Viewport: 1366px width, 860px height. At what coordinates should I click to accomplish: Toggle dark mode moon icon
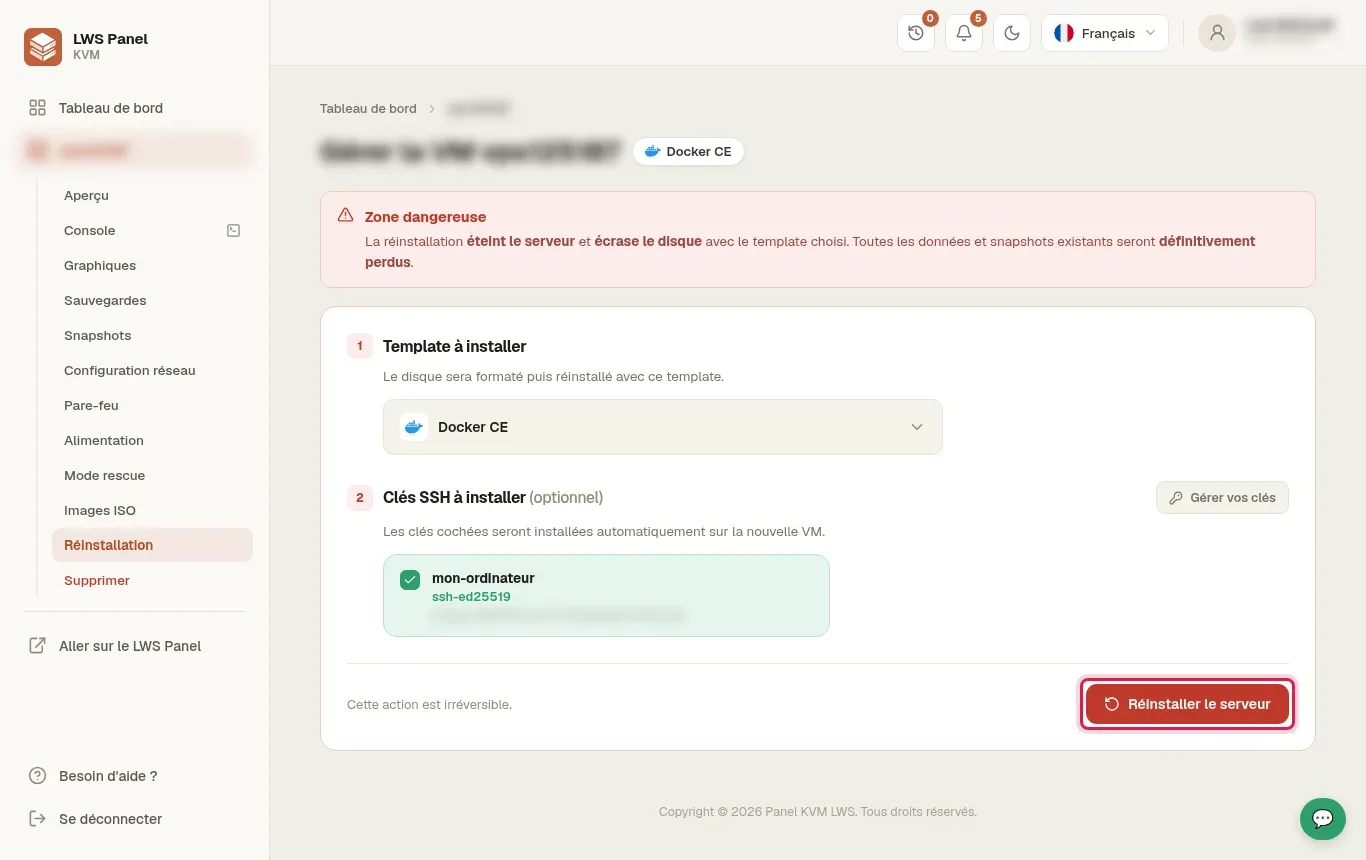point(1012,33)
